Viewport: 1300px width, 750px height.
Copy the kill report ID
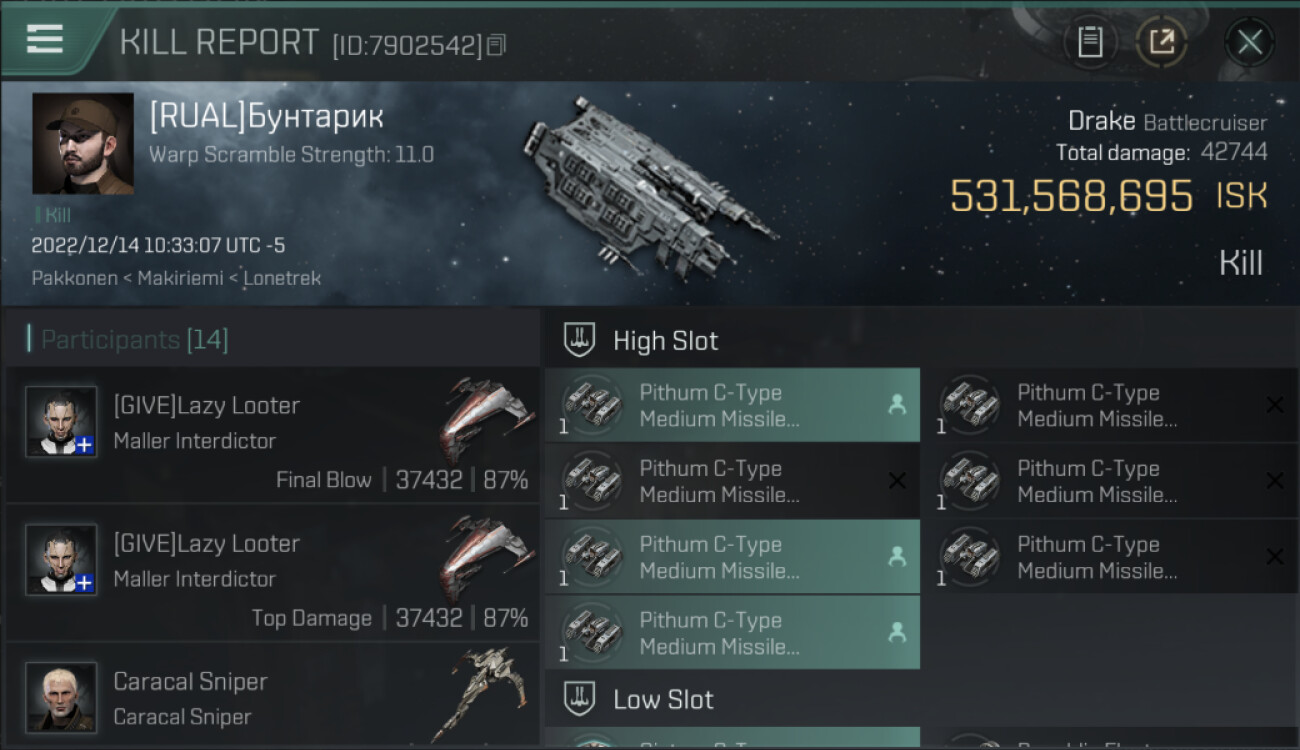(497, 45)
